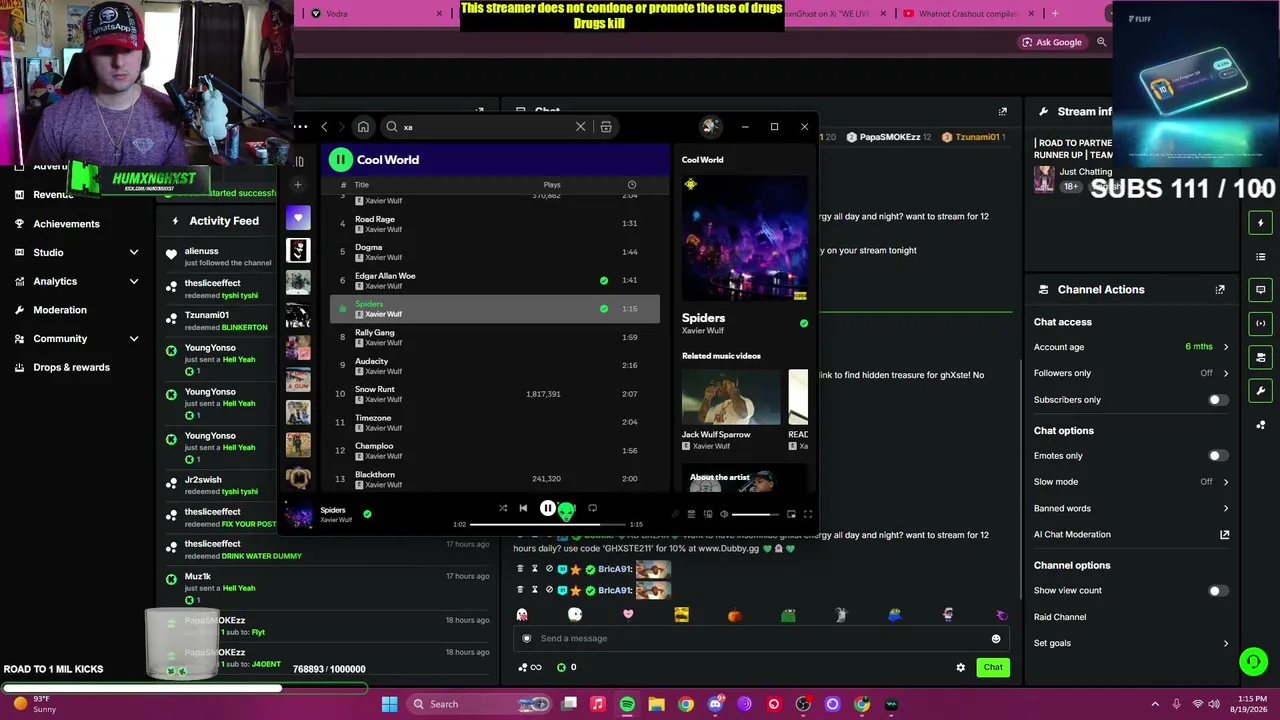Open Spotify from the Windows taskbar
Image resolution: width=1280 pixels, height=720 pixels.
(x=627, y=704)
